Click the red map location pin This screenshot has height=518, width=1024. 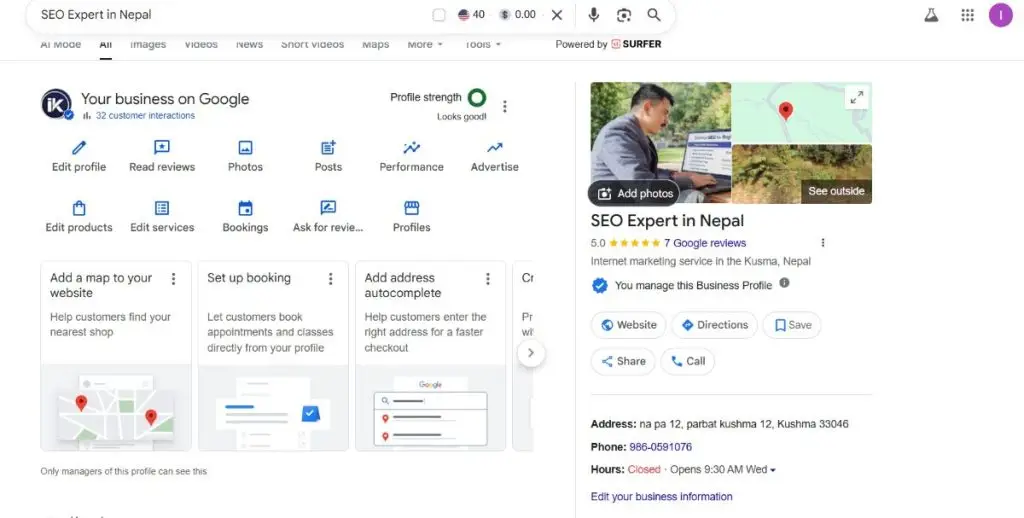pyautogui.click(x=786, y=111)
